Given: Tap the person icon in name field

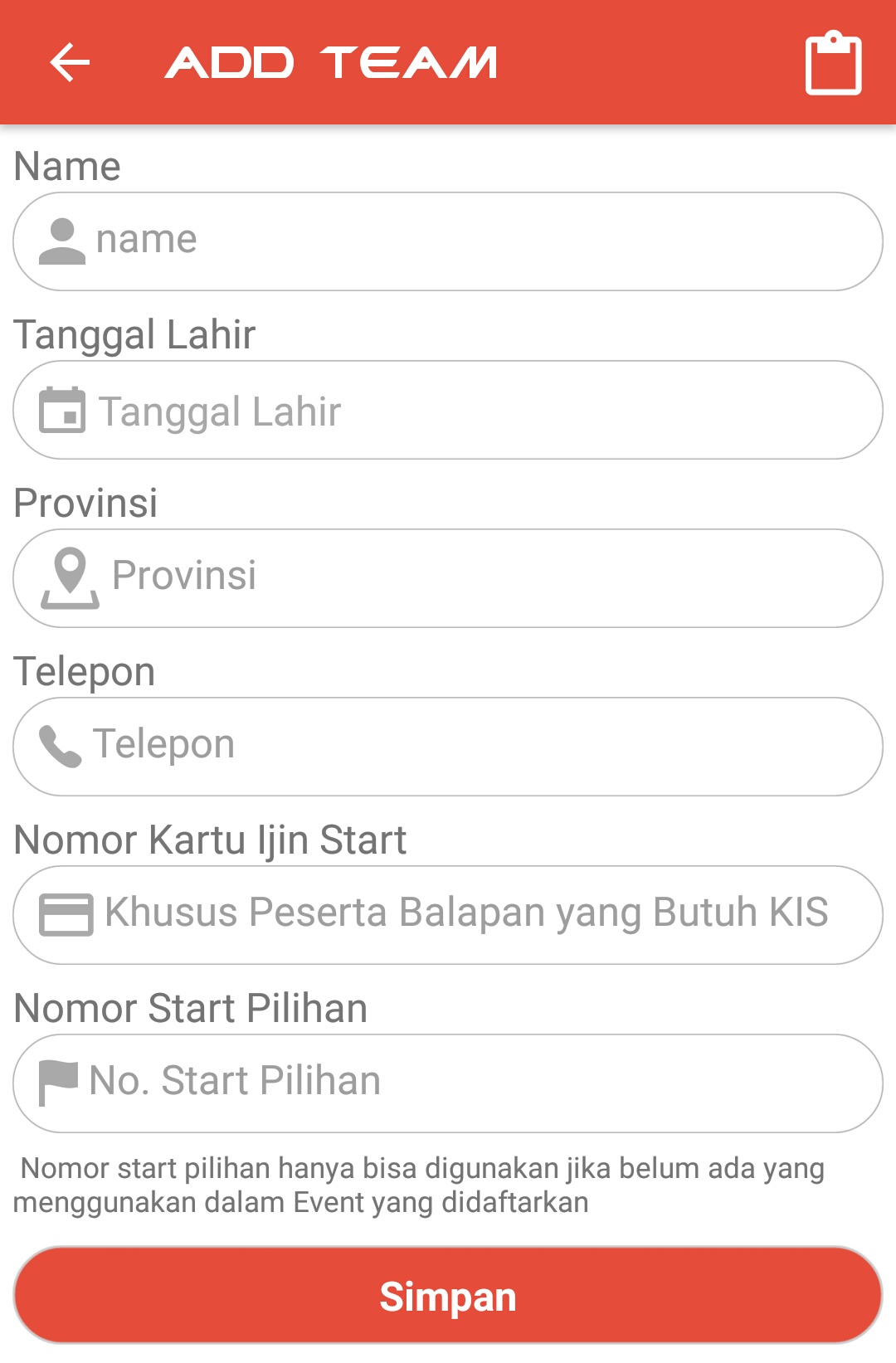Looking at the screenshot, I should (62, 241).
